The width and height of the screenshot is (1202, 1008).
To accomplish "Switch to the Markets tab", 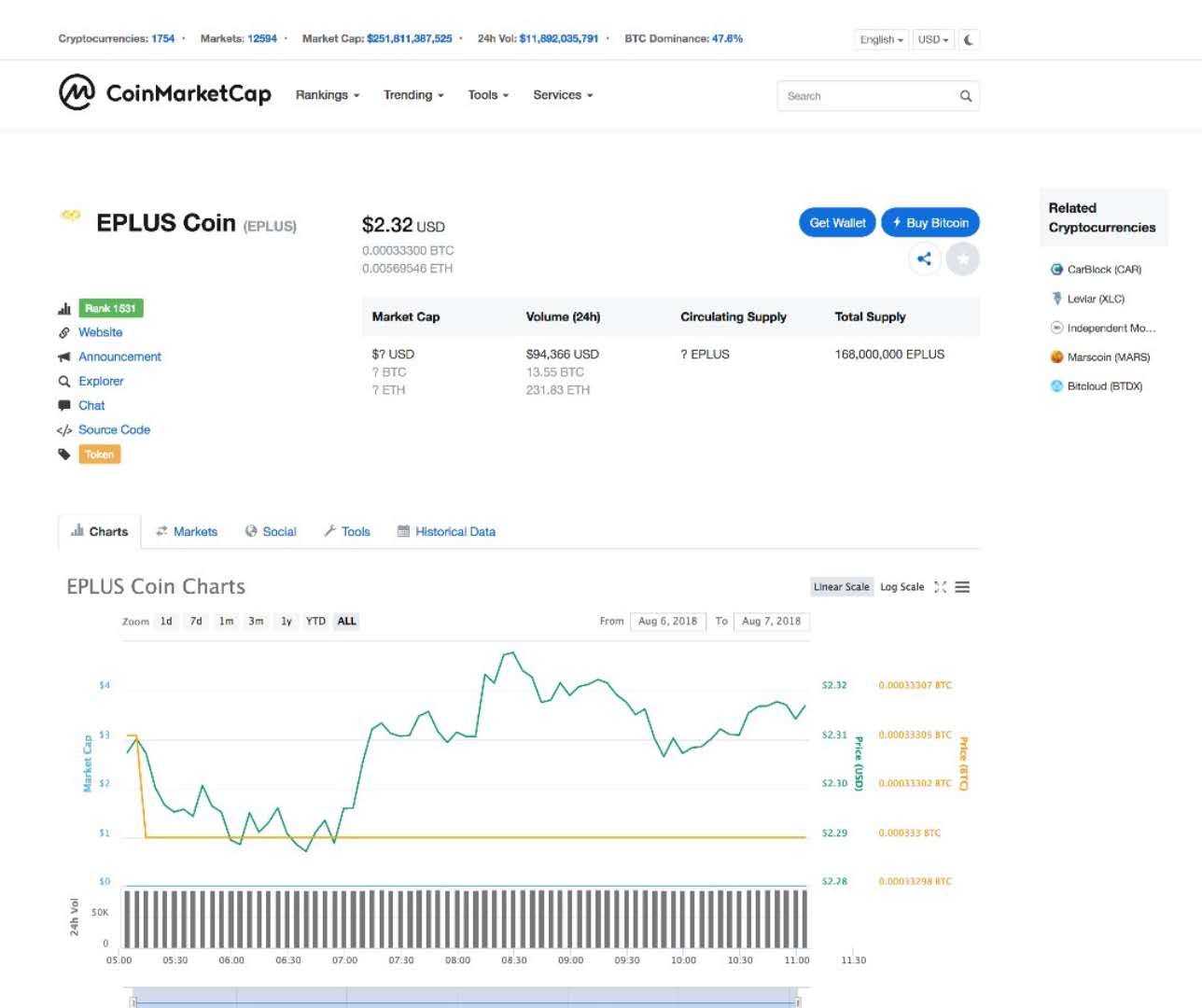I will click(187, 532).
